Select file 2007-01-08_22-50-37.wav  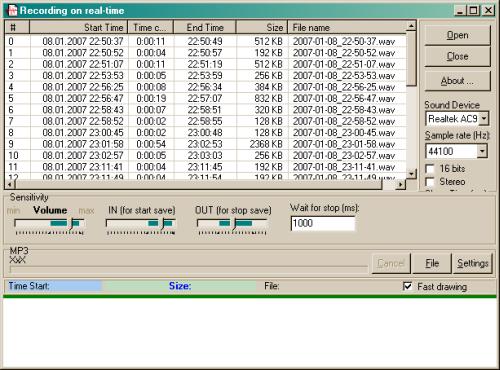click(x=344, y=41)
